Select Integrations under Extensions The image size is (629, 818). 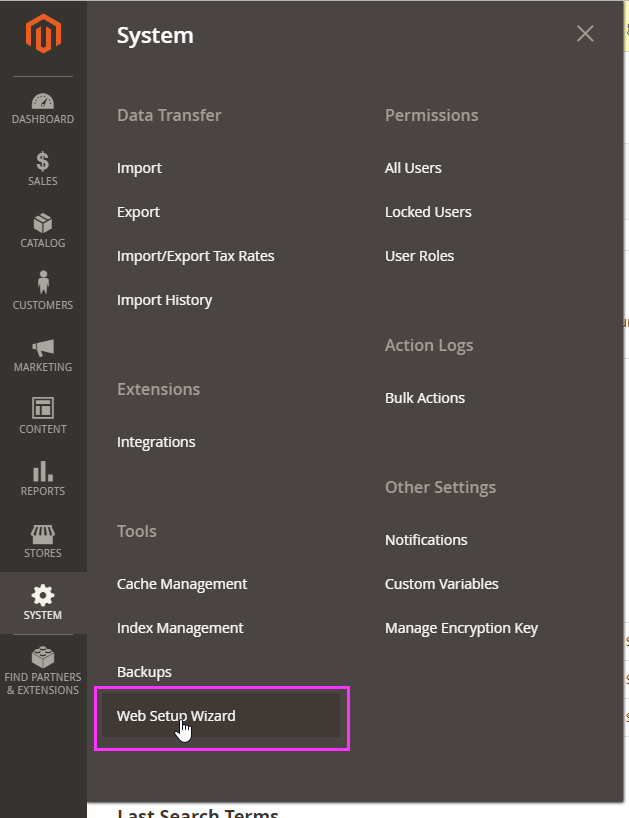click(156, 442)
